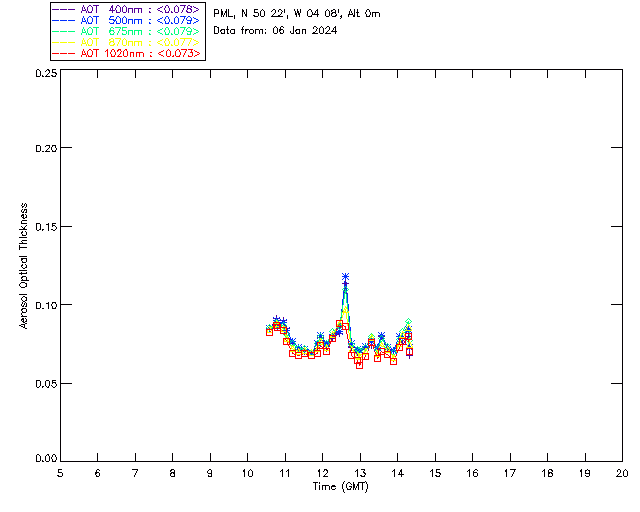Click the highest blue asterisk peak data point

point(345,277)
